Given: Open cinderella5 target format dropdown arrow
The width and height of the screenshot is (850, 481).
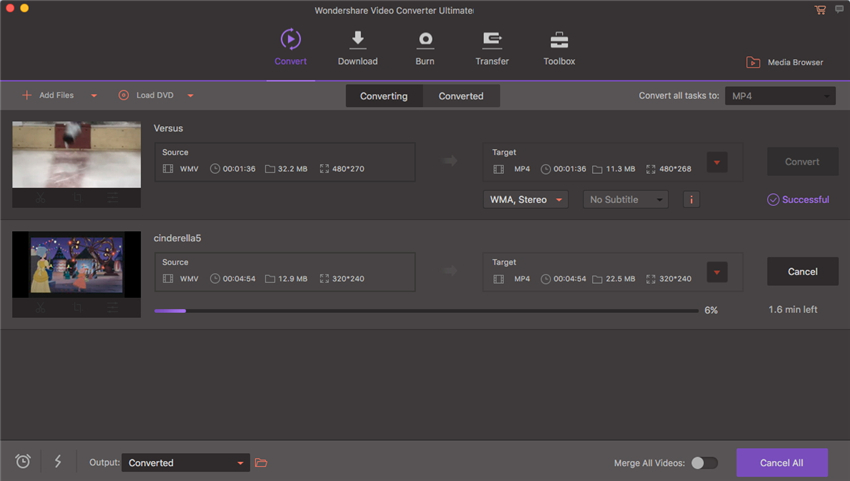Looking at the screenshot, I should pyautogui.click(x=717, y=272).
